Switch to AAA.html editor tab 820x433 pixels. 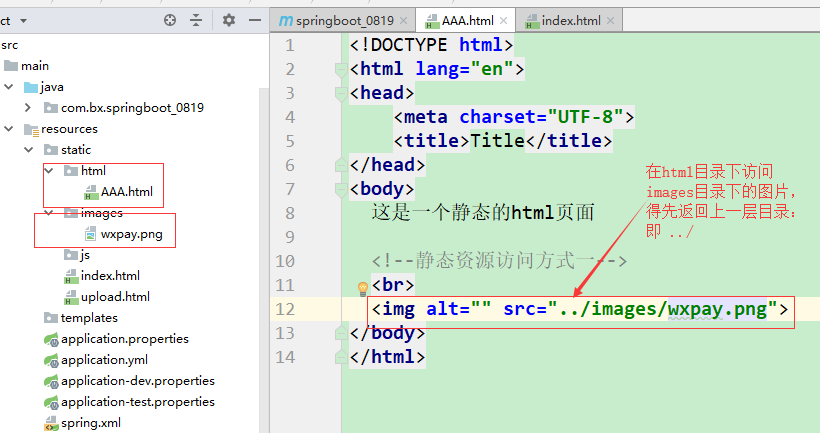[x=468, y=21]
